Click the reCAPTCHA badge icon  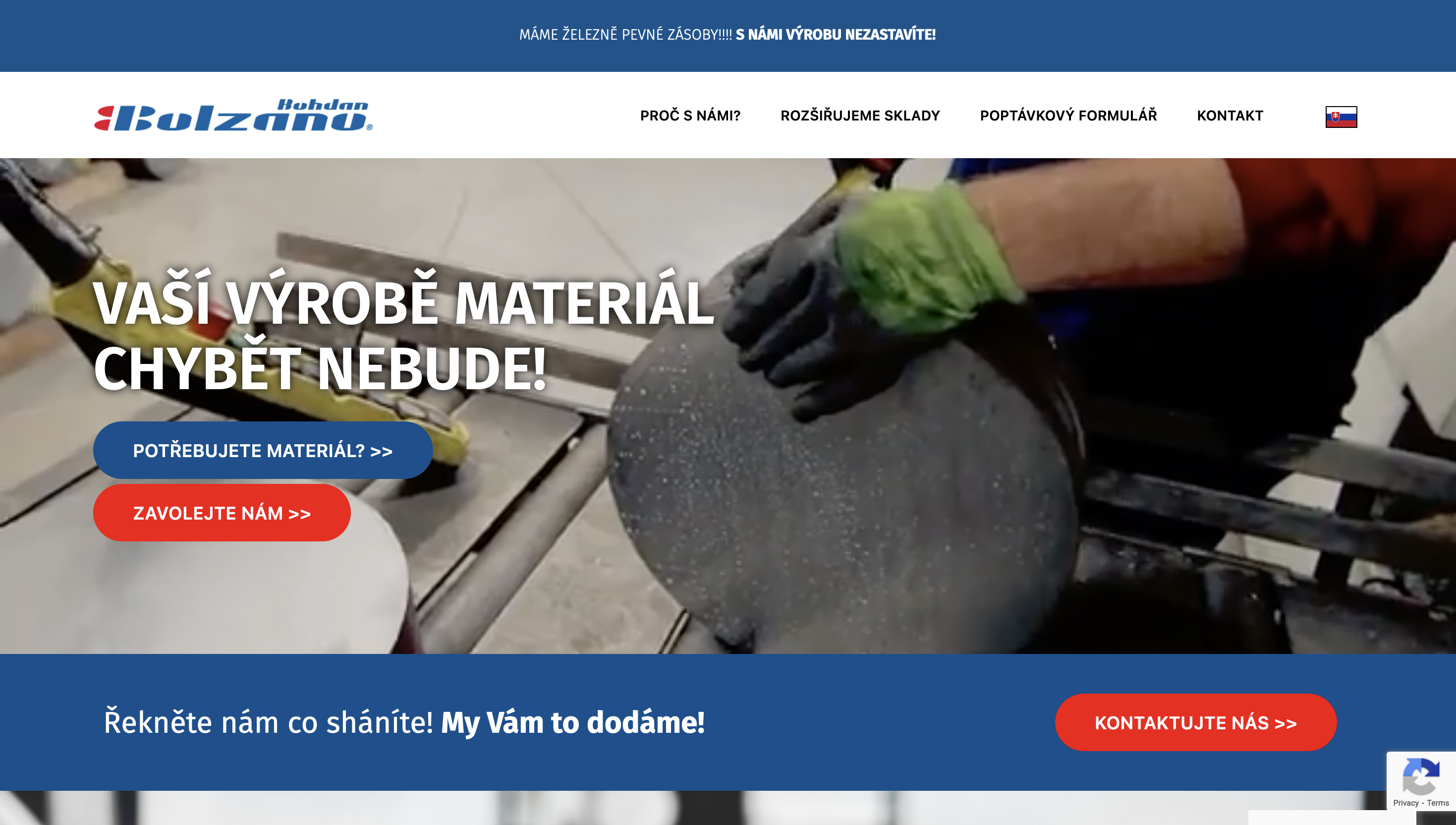(x=1421, y=776)
